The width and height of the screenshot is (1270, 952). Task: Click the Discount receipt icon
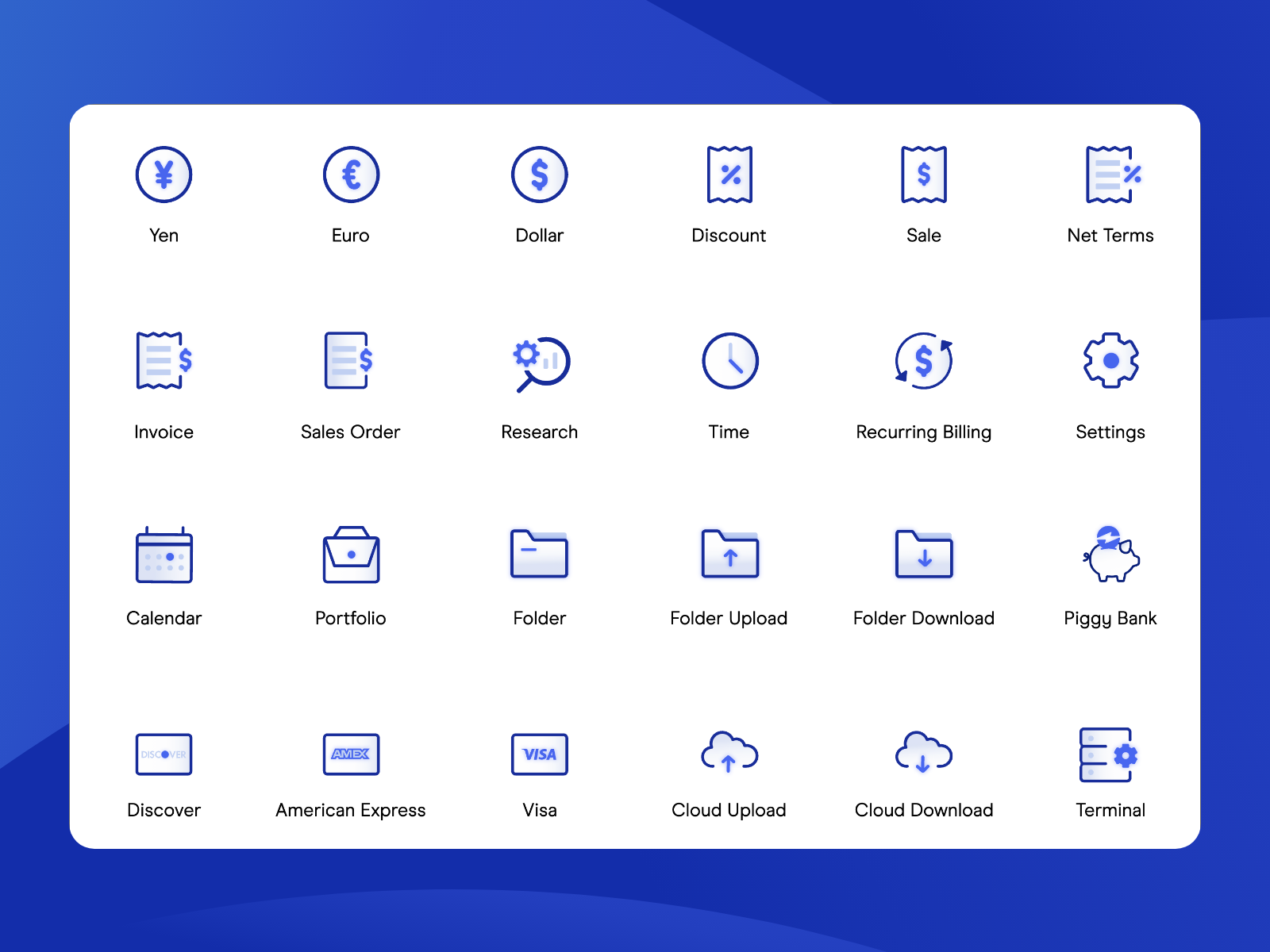tap(729, 175)
